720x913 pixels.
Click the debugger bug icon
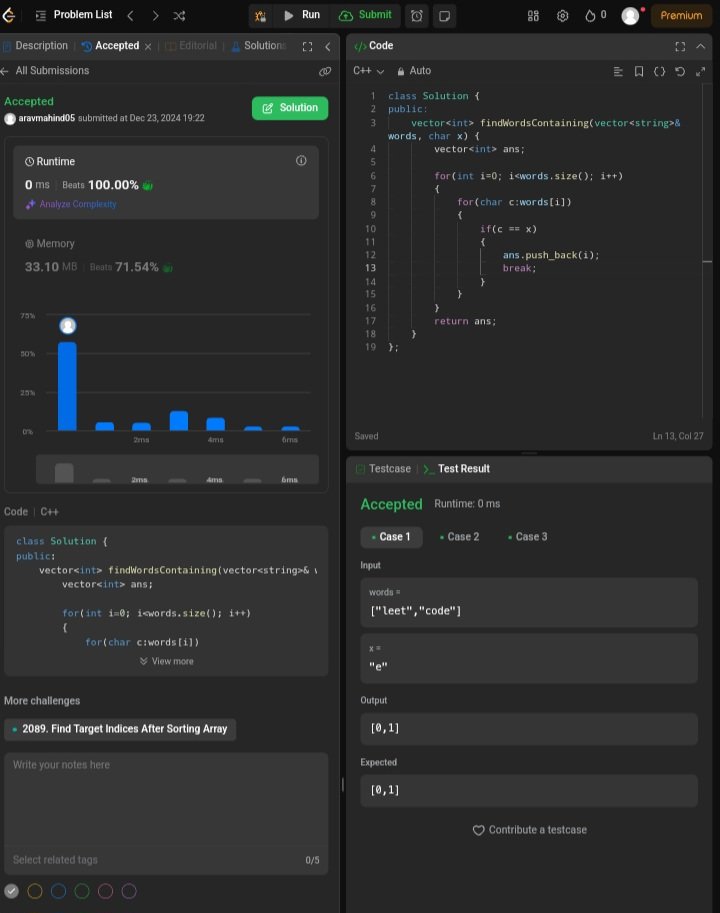coord(260,16)
